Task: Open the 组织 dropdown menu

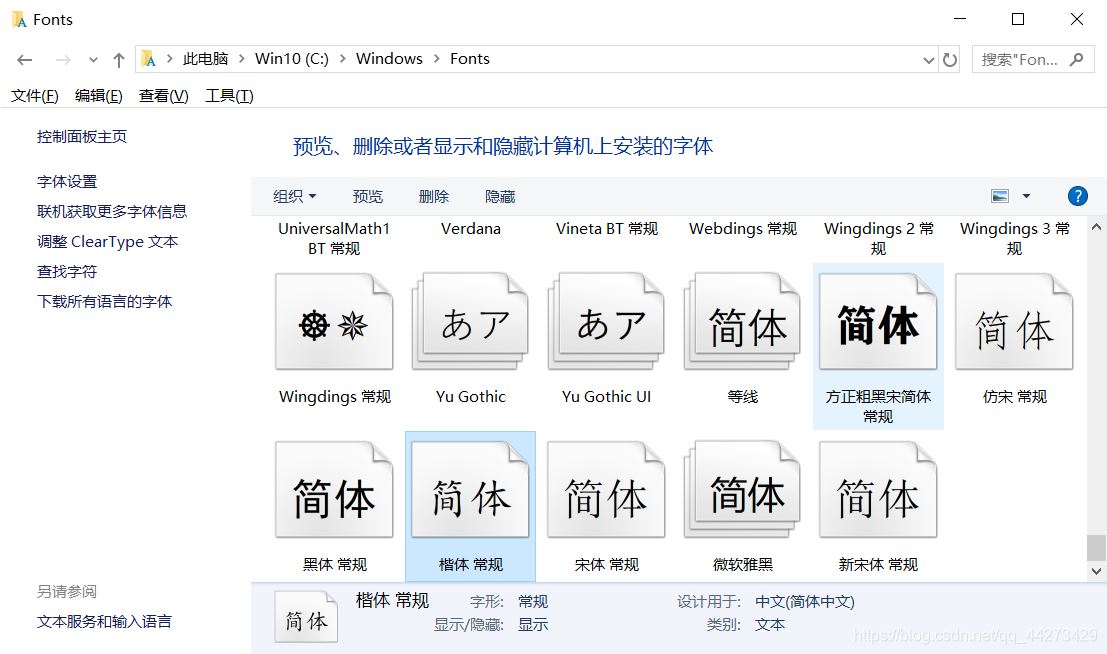Action: point(294,196)
